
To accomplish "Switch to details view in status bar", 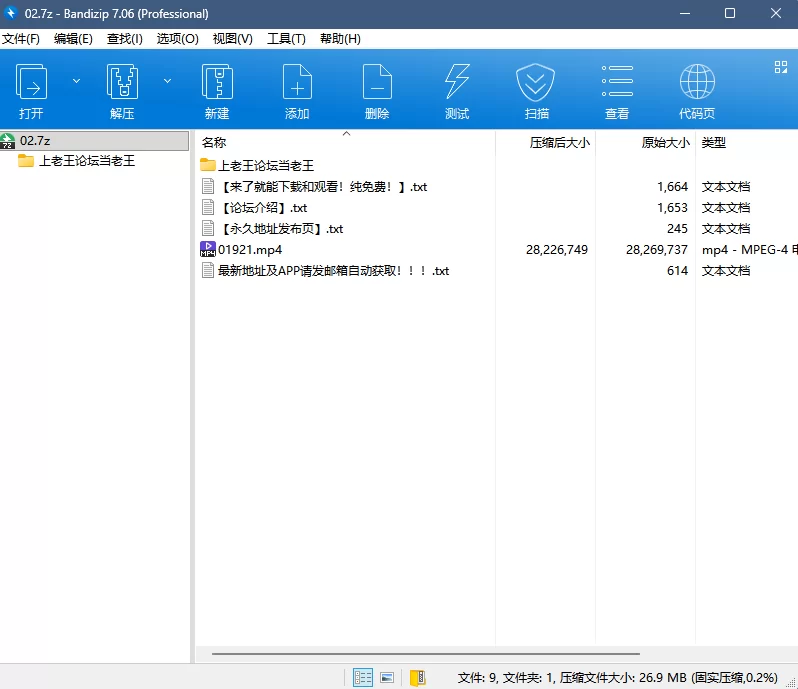I will pyautogui.click(x=363, y=677).
